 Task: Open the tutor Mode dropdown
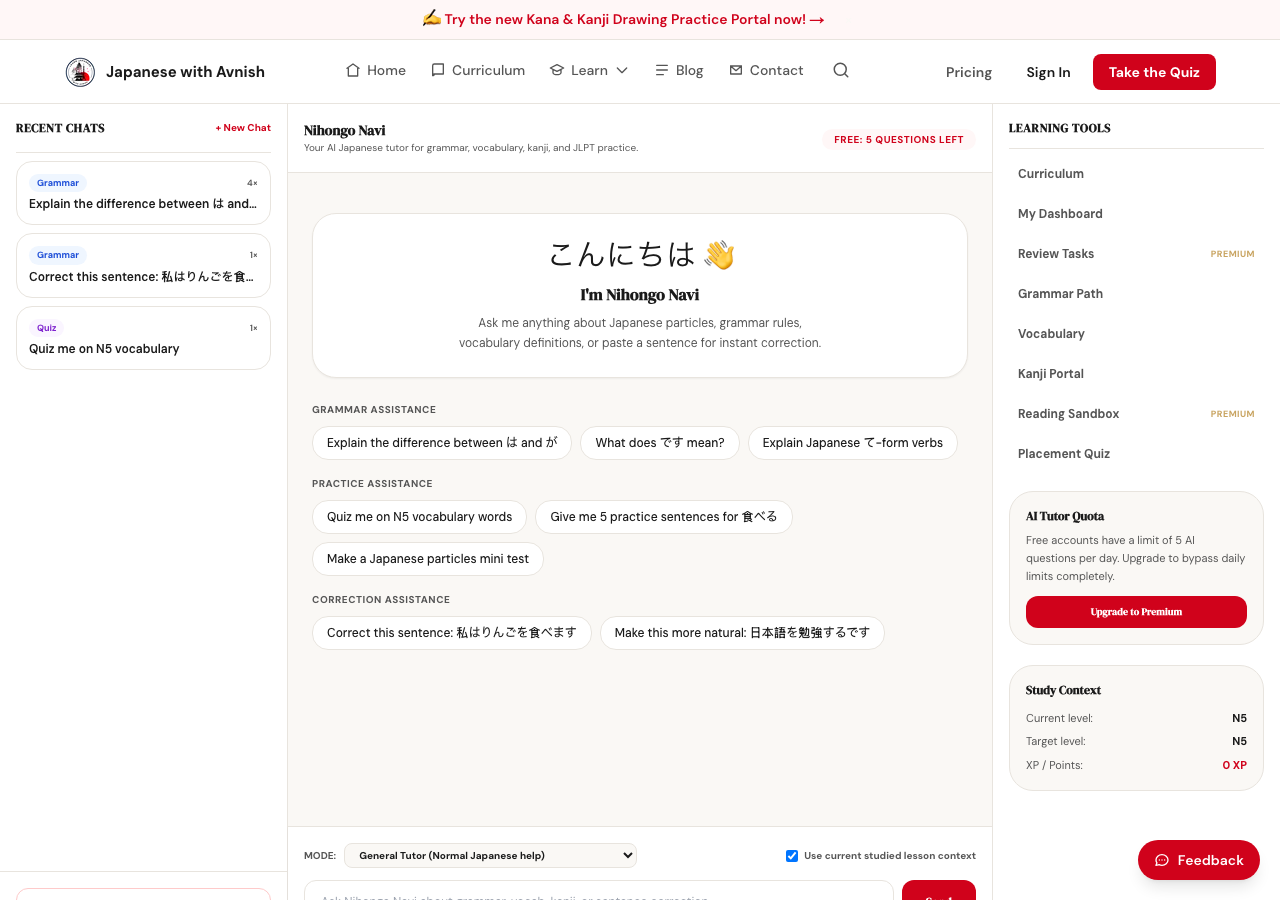[x=490, y=855]
